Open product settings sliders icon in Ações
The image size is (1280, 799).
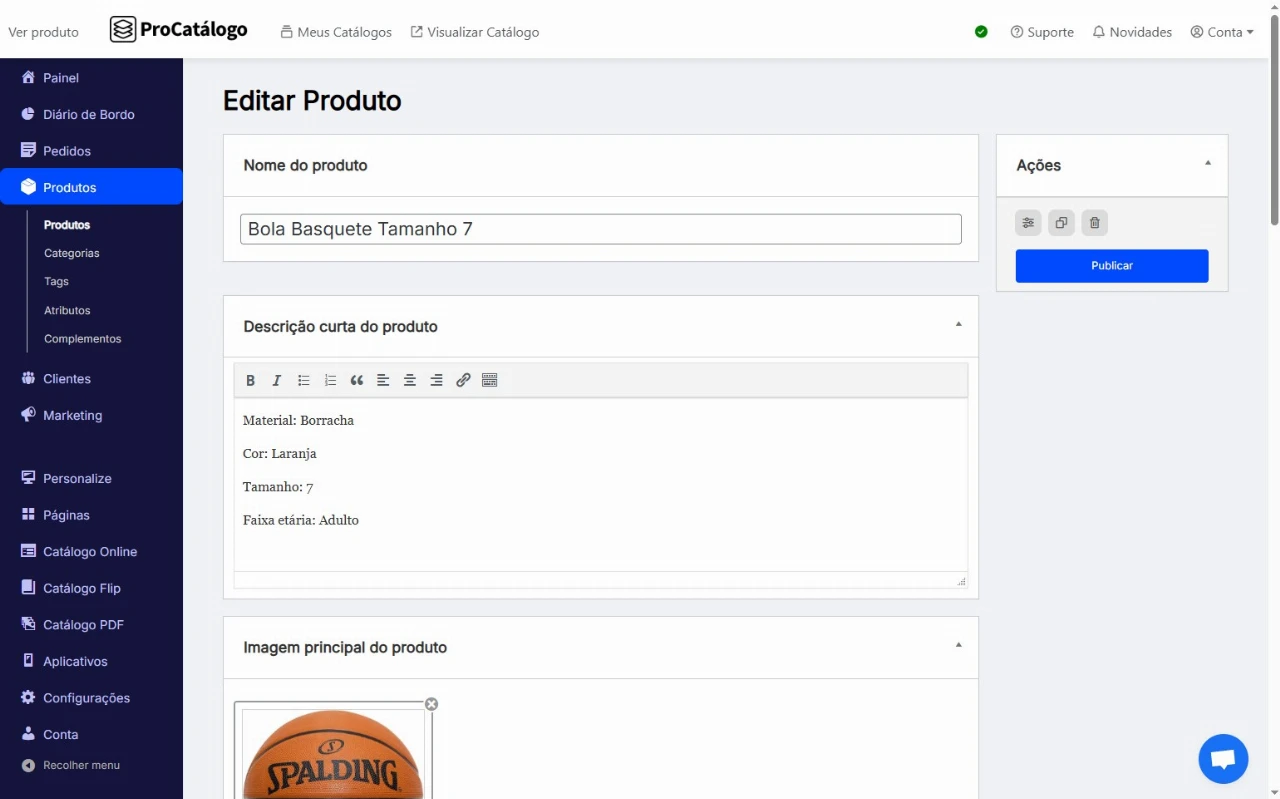click(x=1028, y=223)
